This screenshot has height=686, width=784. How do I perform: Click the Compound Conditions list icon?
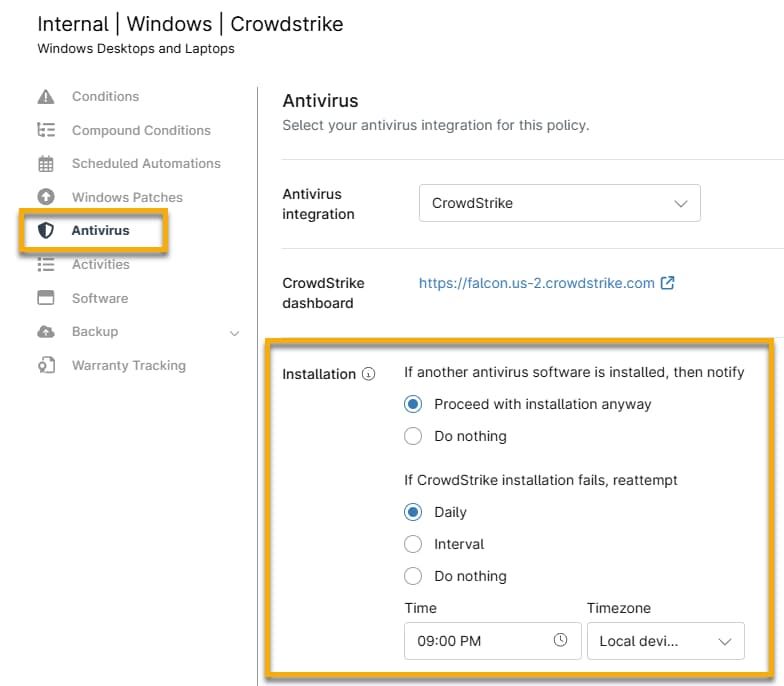tap(46, 130)
